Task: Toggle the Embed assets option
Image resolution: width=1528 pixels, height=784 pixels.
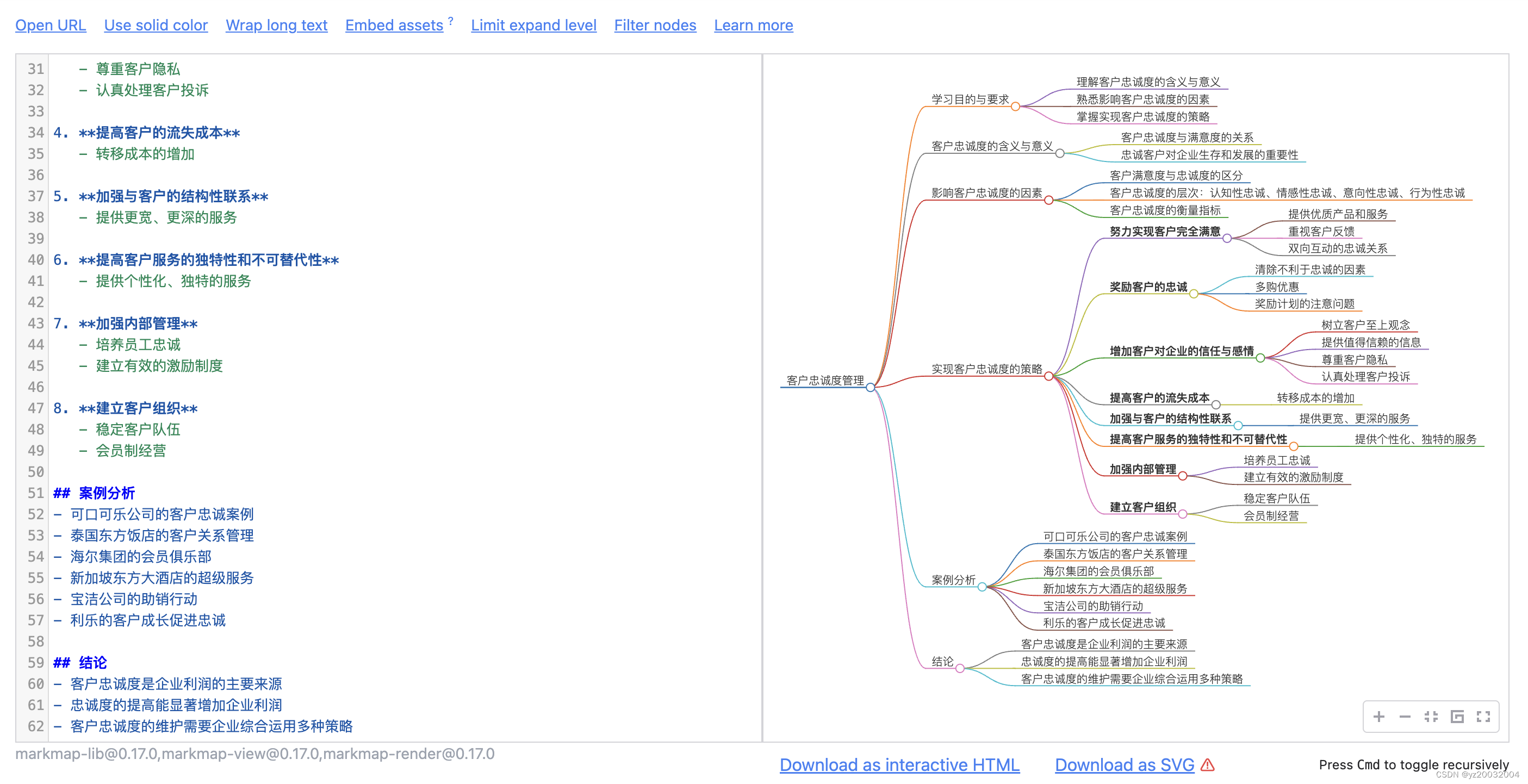Action: point(394,26)
